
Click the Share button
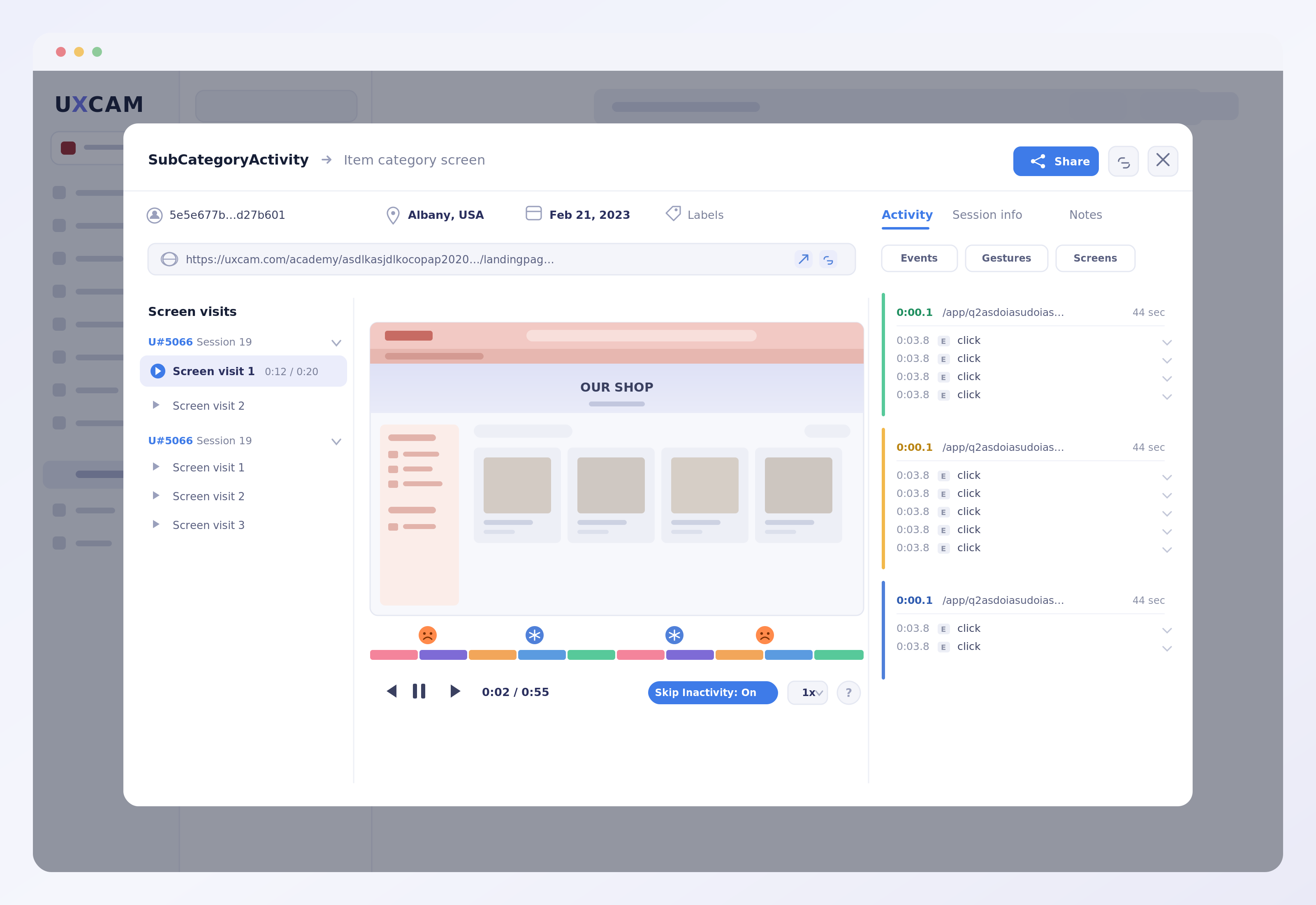tap(1055, 162)
